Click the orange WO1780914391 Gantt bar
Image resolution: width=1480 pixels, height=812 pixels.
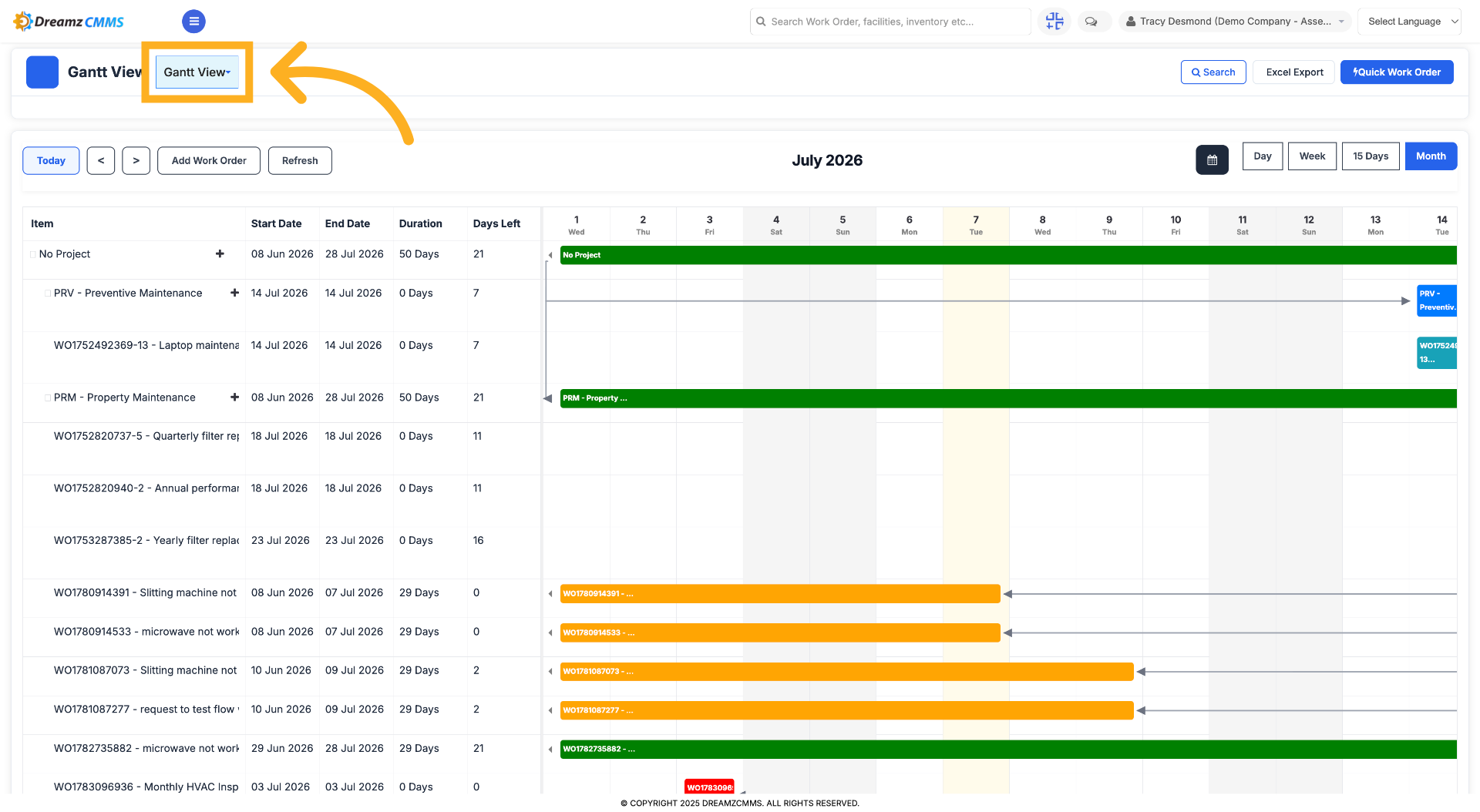click(780, 594)
